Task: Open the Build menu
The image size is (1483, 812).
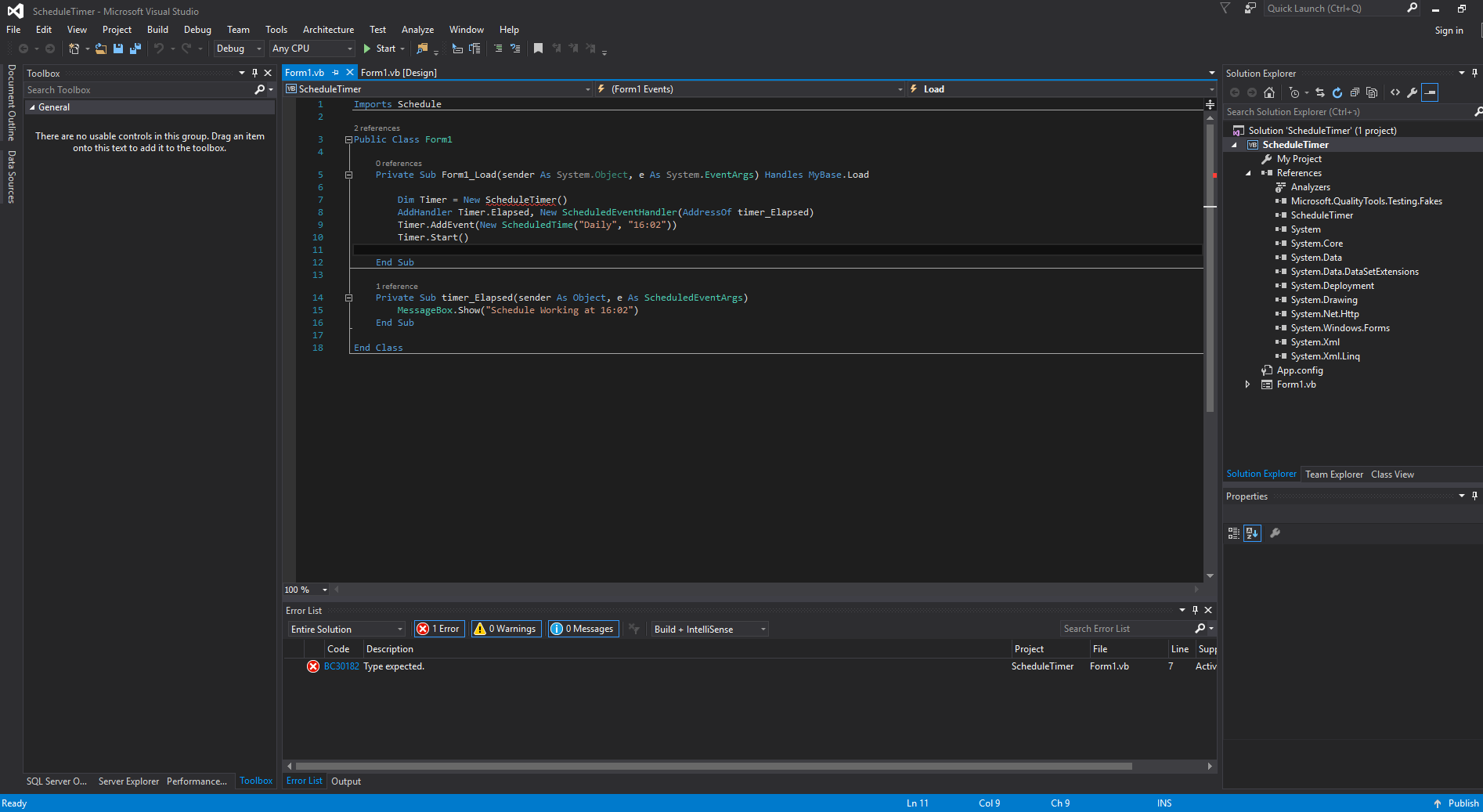Action: [x=157, y=30]
